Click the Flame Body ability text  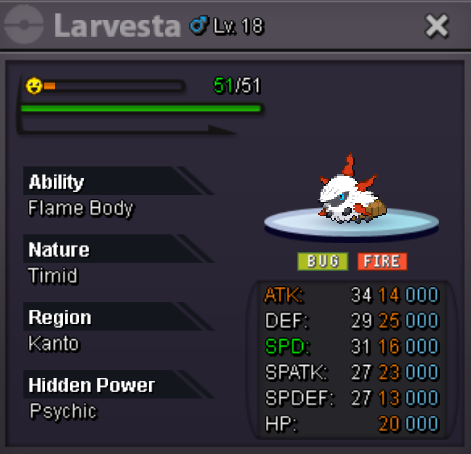pos(81,208)
